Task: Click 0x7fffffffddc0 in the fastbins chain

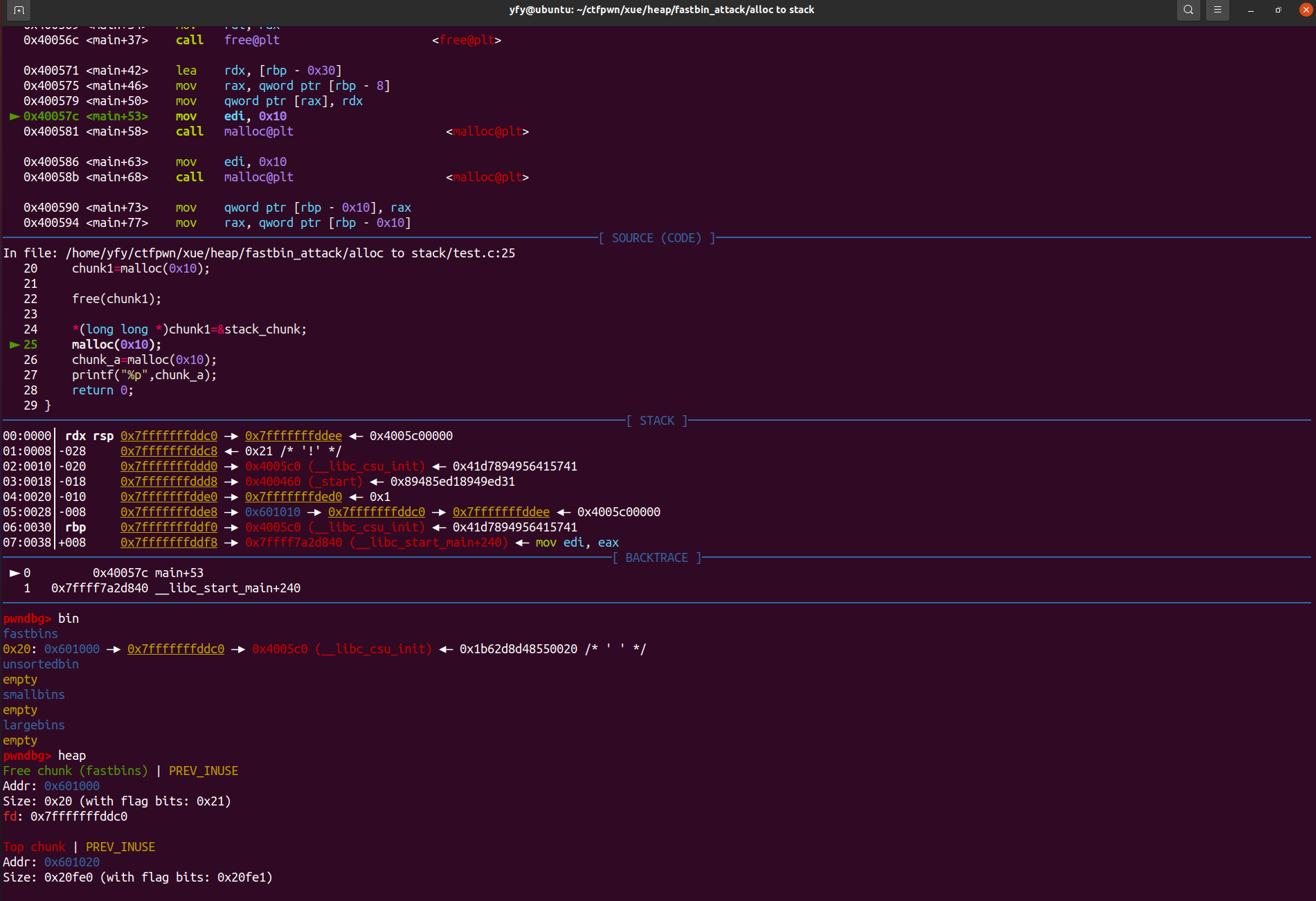Action: (176, 649)
